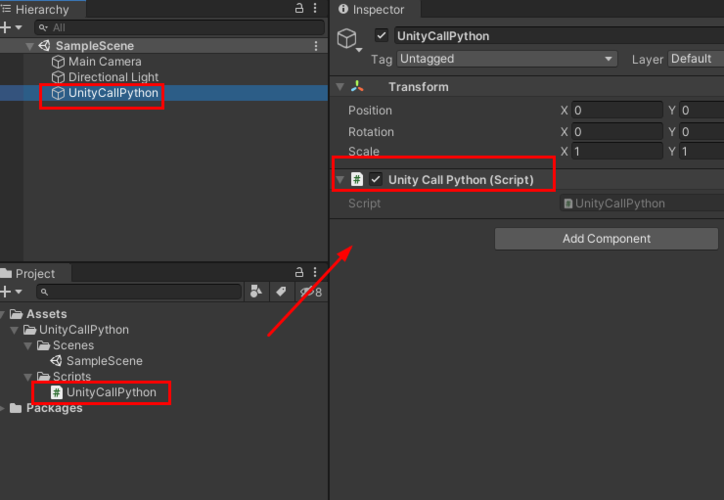Select UnityCallPython object in Hierarchy
The width and height of the screenshot is (724, 500).
point(113,93)
